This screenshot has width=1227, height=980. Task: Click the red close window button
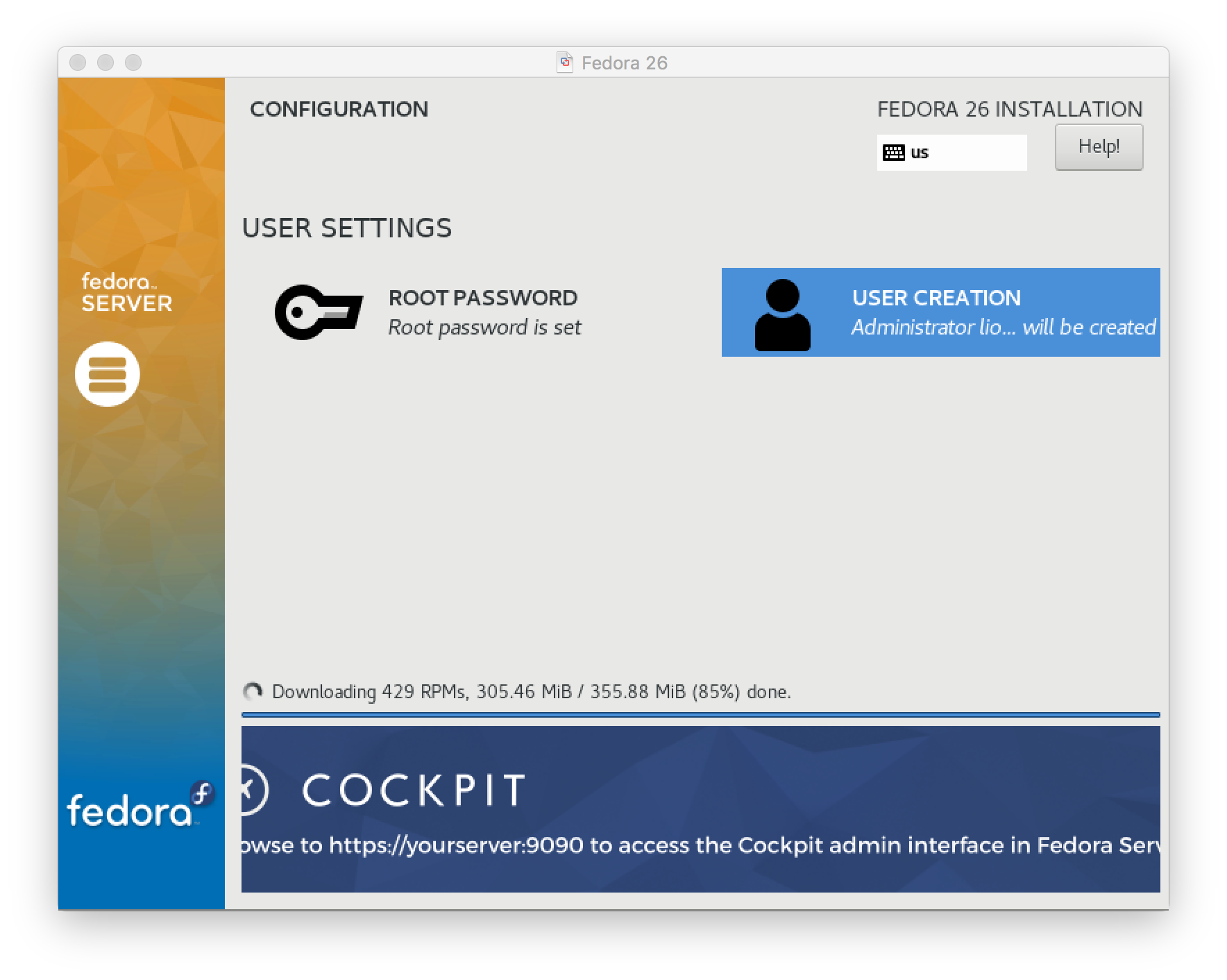[x=78, y=62]
